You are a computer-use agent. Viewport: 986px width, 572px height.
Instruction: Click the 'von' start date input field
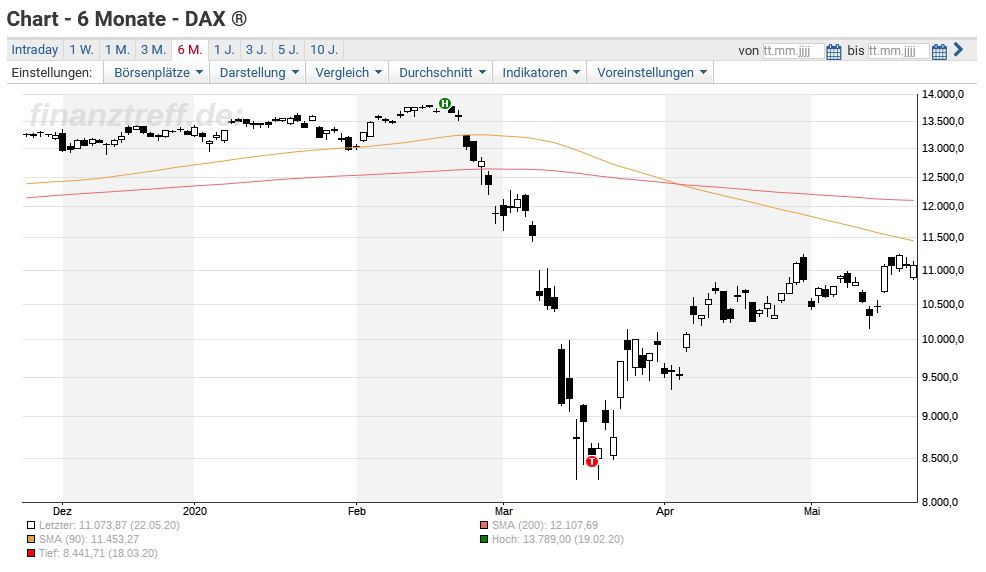coord(793,51)
